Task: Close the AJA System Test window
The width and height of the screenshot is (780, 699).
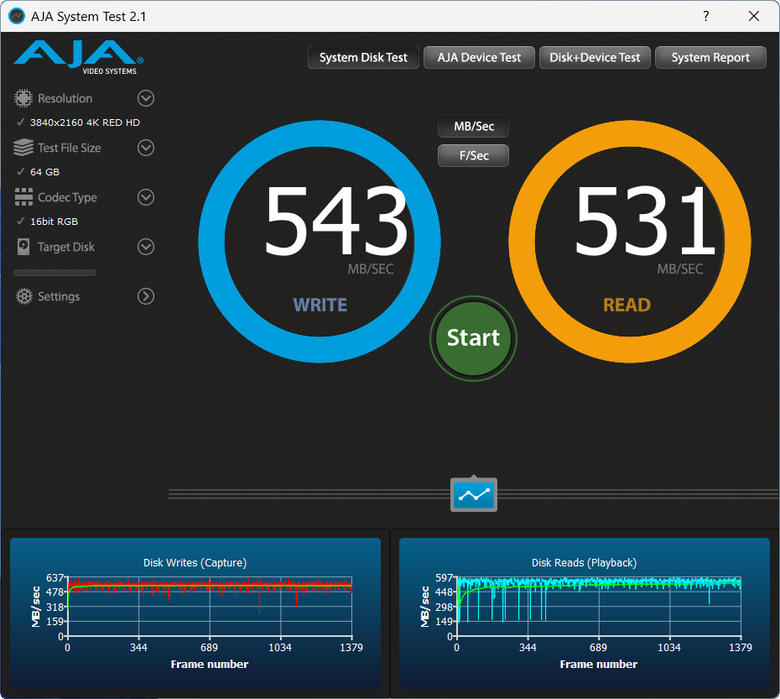Action: tap(754, 16)
